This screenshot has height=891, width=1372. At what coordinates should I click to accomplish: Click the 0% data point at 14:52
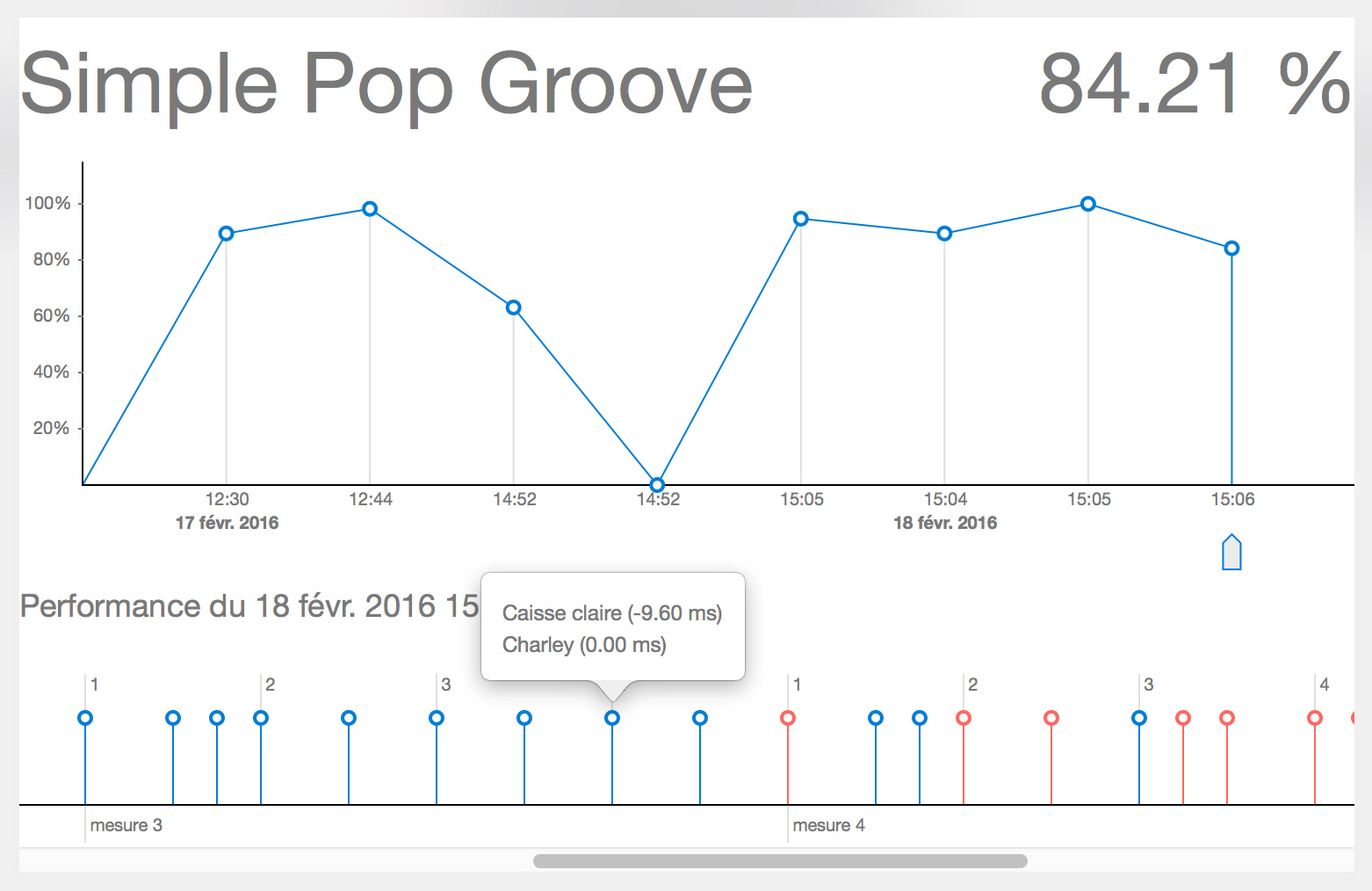tap(657, 483)
